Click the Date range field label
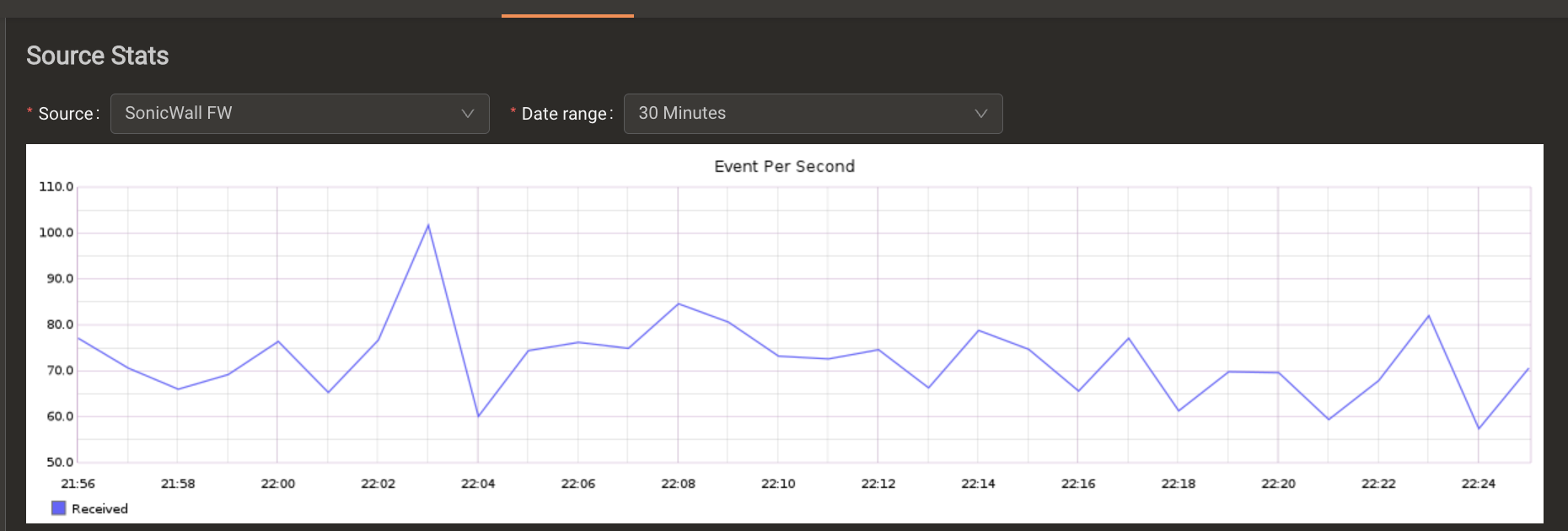1568x531 pixels. pyautogui.click(x=567, y=114)
